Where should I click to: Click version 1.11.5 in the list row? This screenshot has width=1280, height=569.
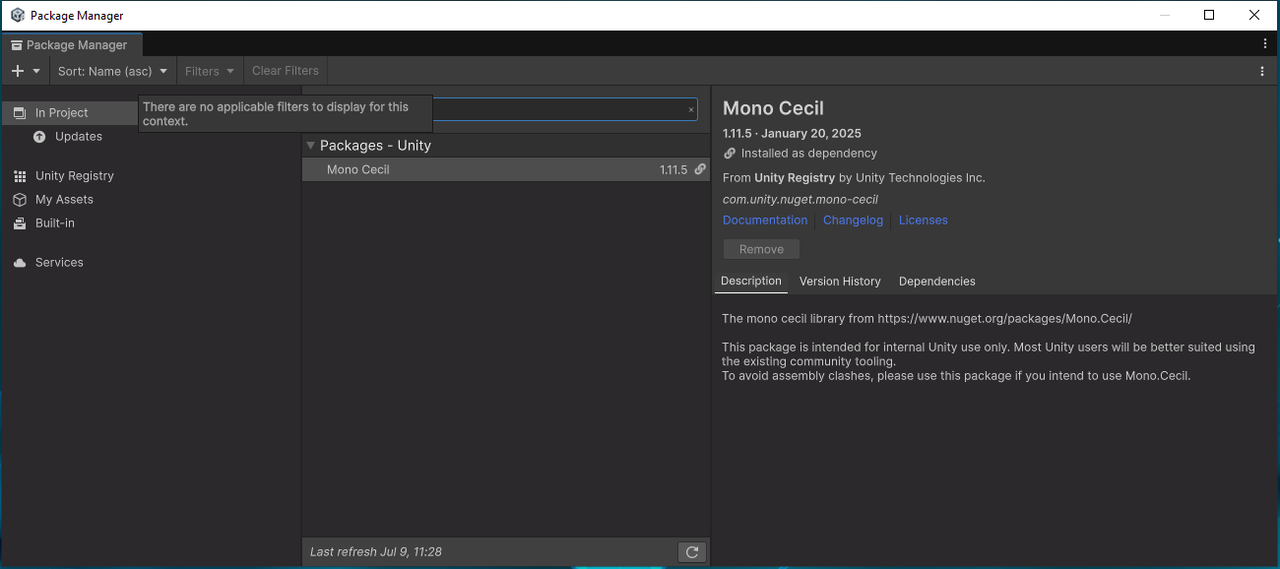[673, 170]
